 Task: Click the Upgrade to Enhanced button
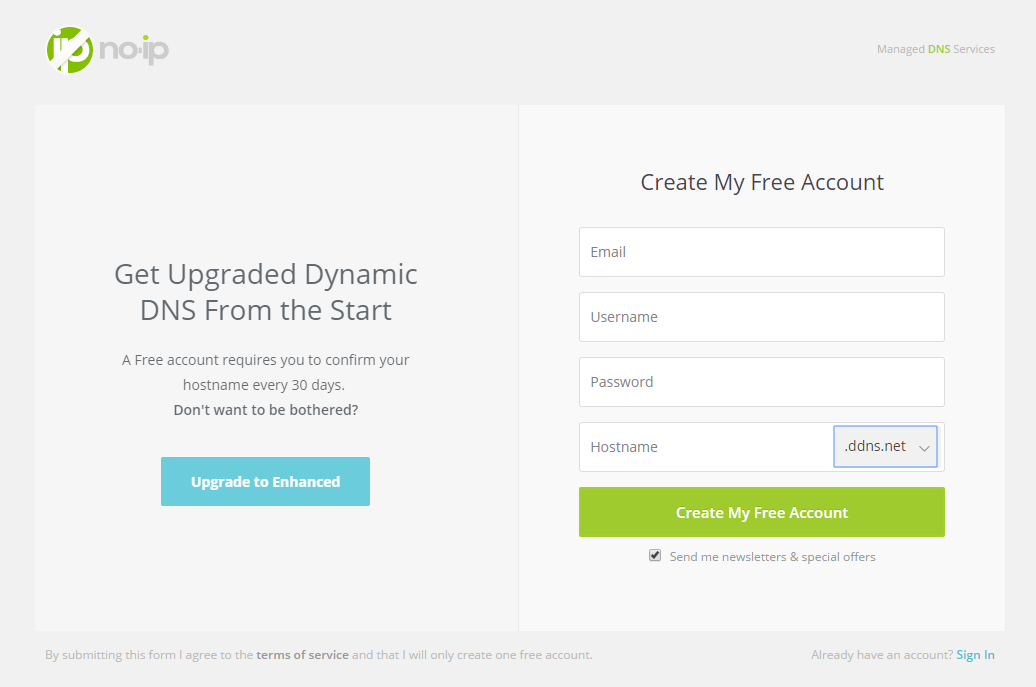tap(265, 482)
